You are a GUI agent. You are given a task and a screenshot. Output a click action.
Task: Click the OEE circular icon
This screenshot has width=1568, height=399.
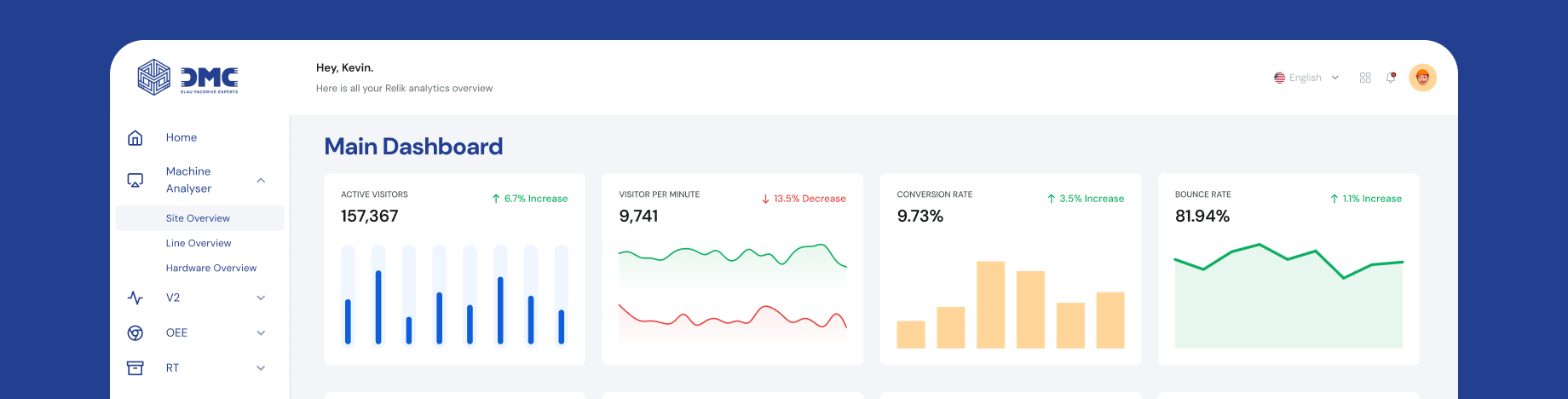(x=135, y=332)
